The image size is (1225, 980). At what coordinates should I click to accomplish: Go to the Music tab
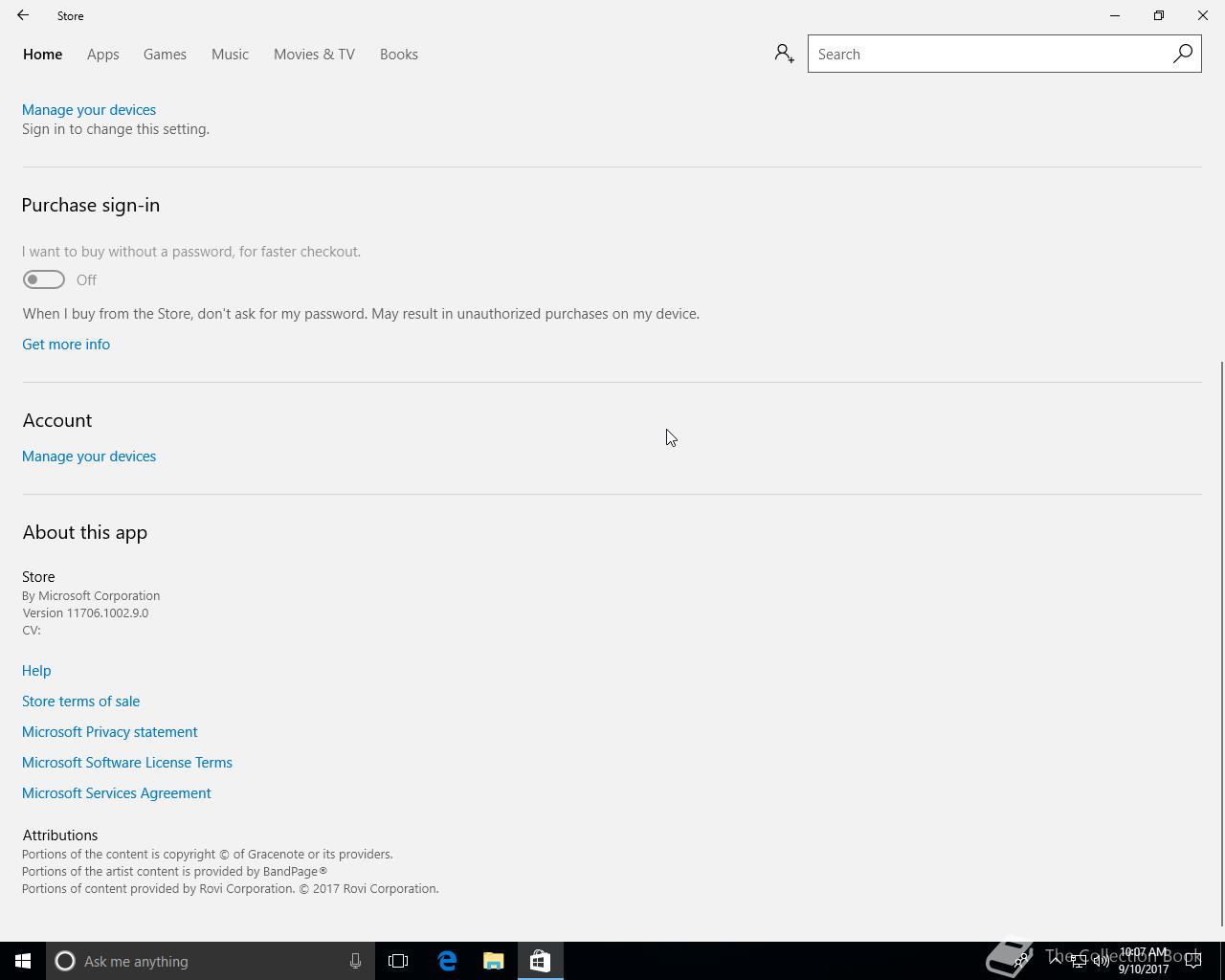(x=230, y=55)
